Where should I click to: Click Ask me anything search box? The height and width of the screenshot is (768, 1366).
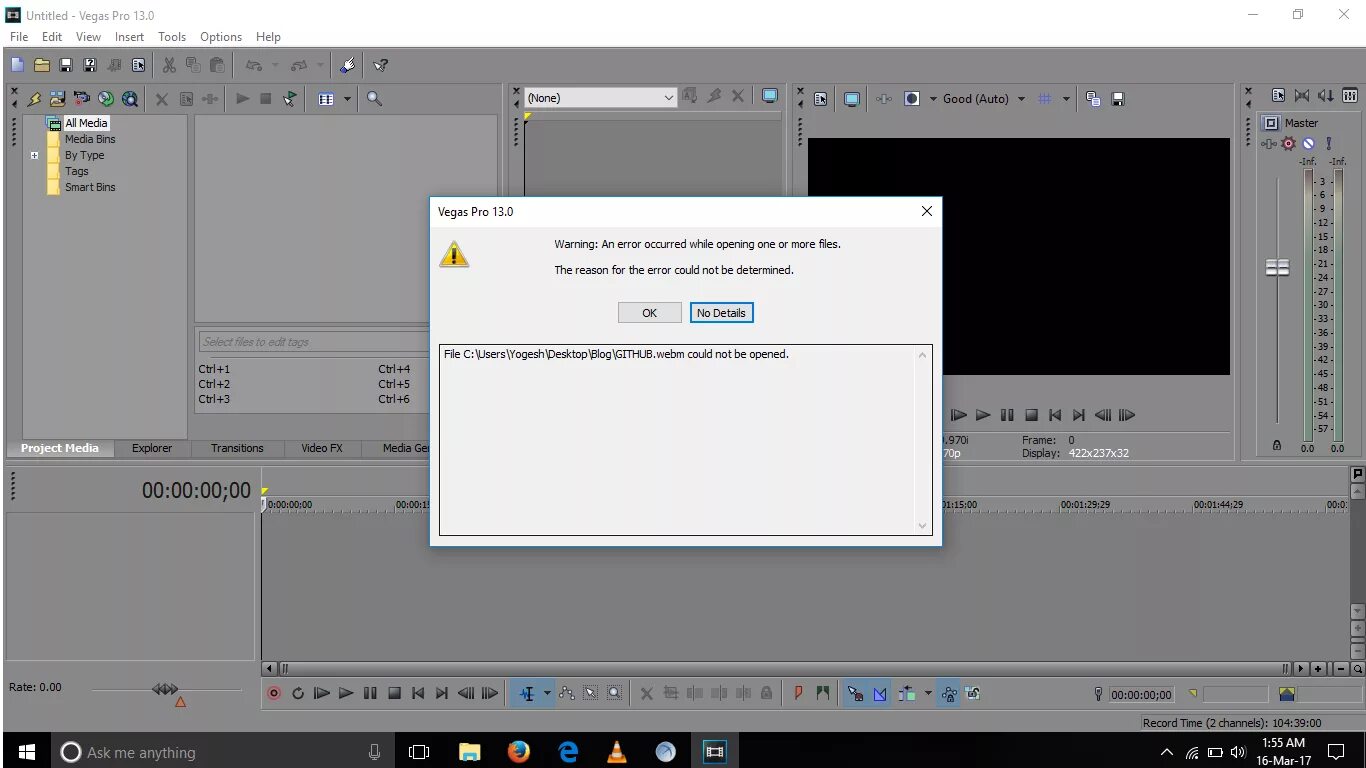(x=221, y=752)
